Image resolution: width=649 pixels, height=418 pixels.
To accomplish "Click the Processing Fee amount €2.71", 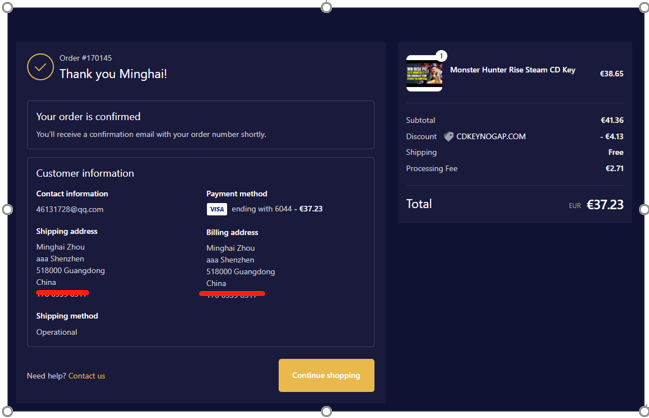I will 615,168.
